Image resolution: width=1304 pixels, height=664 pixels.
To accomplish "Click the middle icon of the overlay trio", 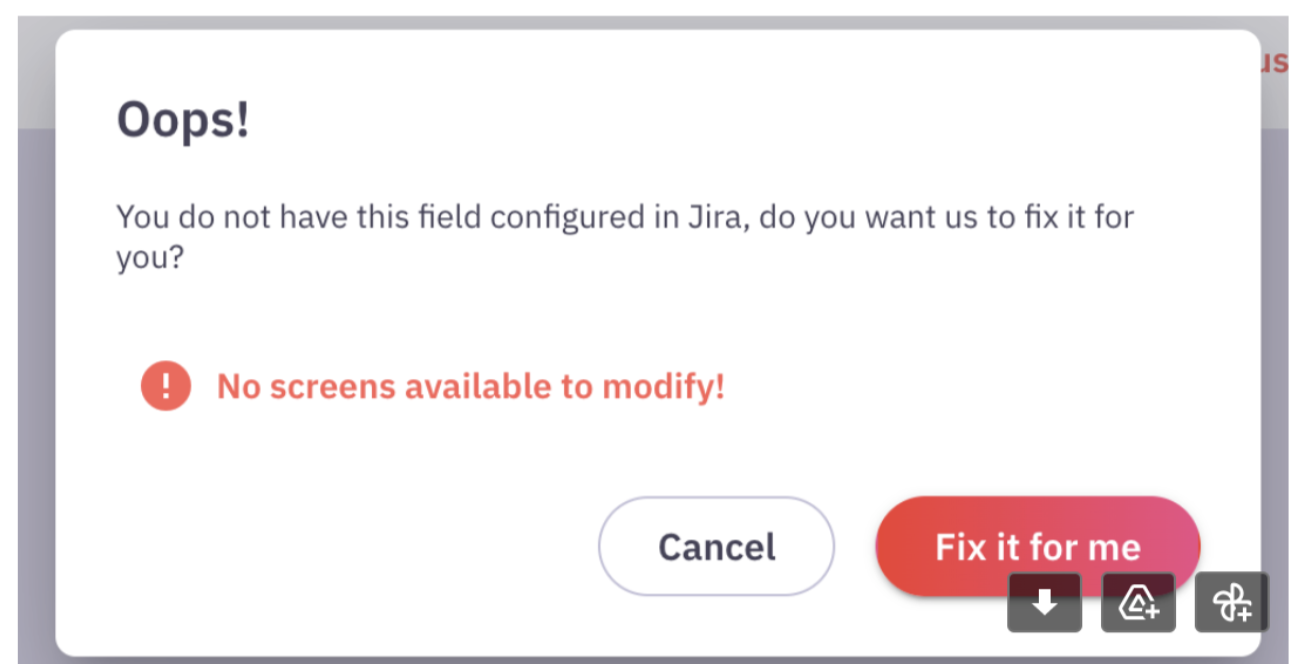I will click(1138, 601).
